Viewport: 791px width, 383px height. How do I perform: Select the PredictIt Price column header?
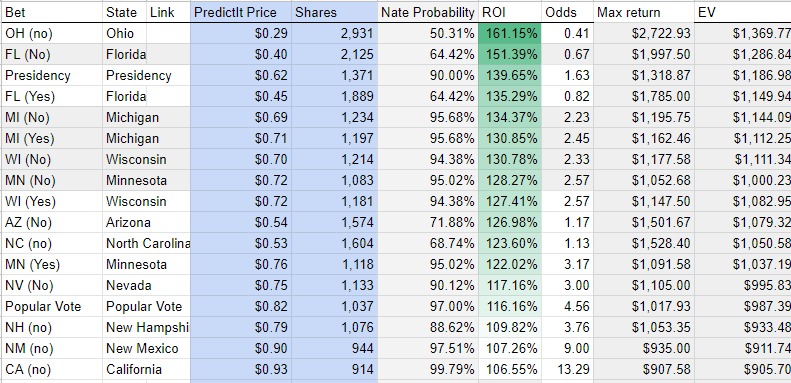tap(241, 12)
